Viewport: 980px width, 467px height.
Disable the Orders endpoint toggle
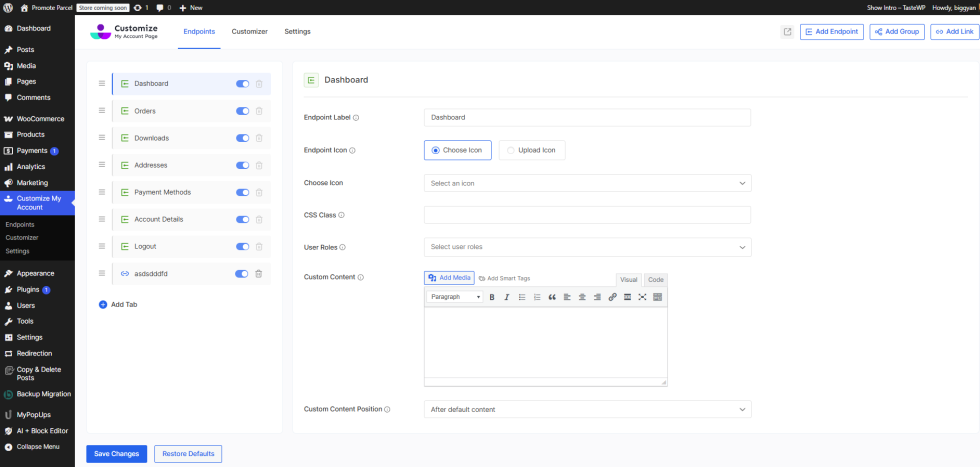coord(242,111)
